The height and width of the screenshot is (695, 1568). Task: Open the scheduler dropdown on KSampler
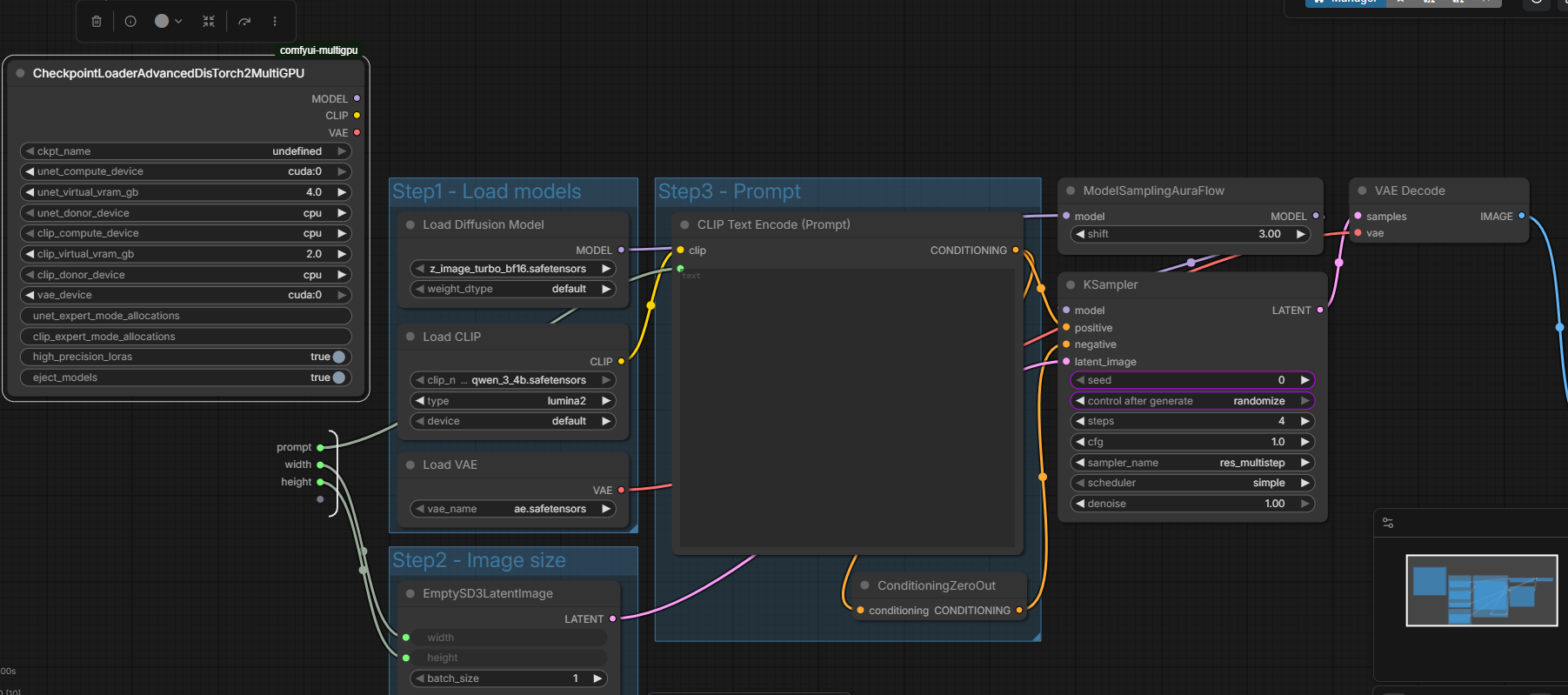(1192, 483)
